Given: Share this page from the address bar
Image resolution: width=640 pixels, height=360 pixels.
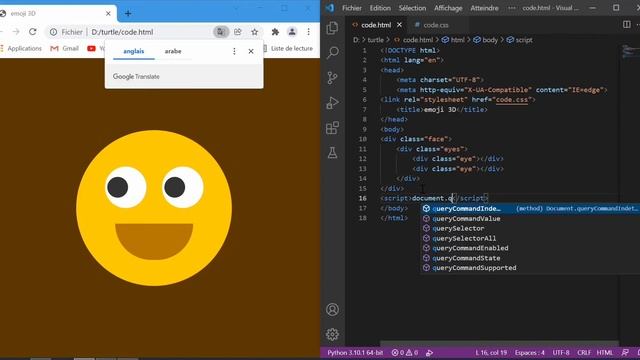Looking at the screenshot, I should click(x=238, y=32).
